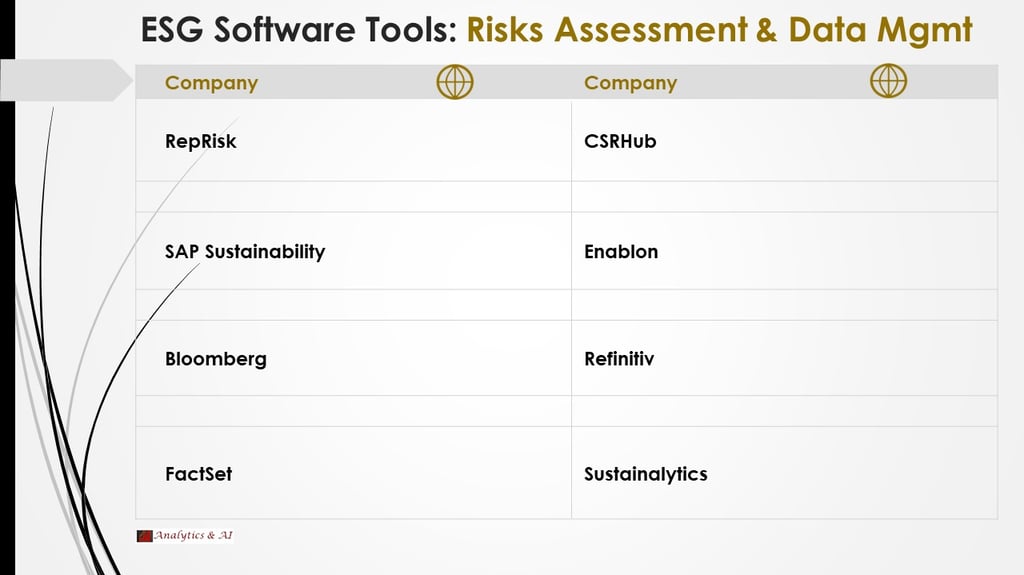This screenshot has height=575, width=1024.
Task: Select the CSRHub company entry
Action: coord(620,141)
